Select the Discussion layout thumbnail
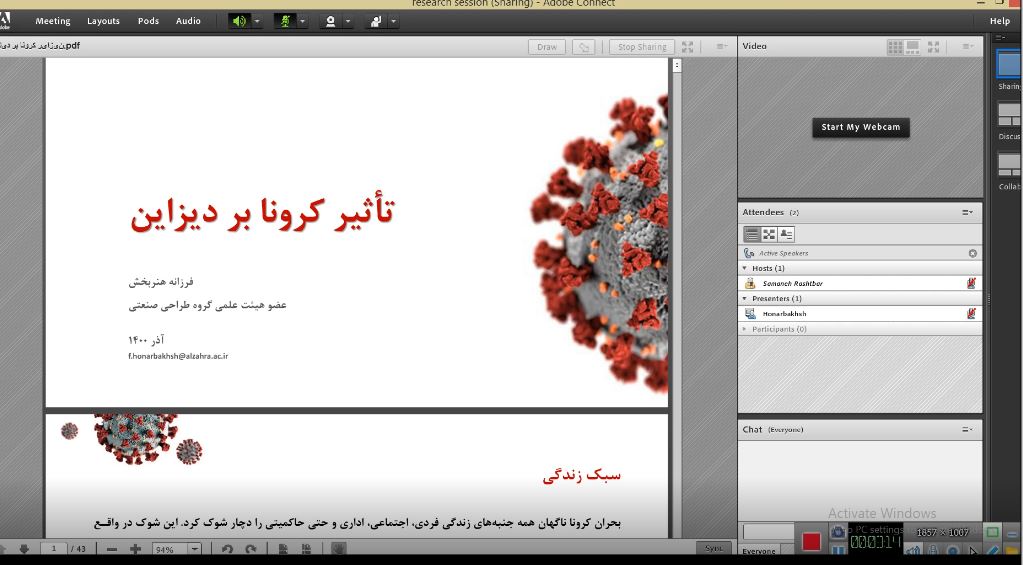 pyautogui.click(x=1009, y=115)
